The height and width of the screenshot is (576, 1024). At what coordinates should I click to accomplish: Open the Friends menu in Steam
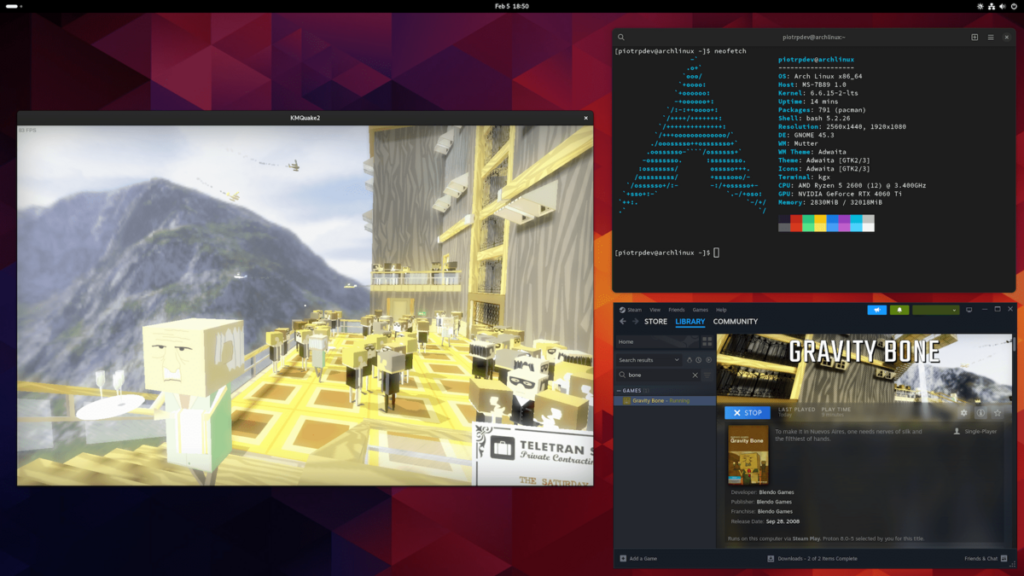(x=676, y=310)
